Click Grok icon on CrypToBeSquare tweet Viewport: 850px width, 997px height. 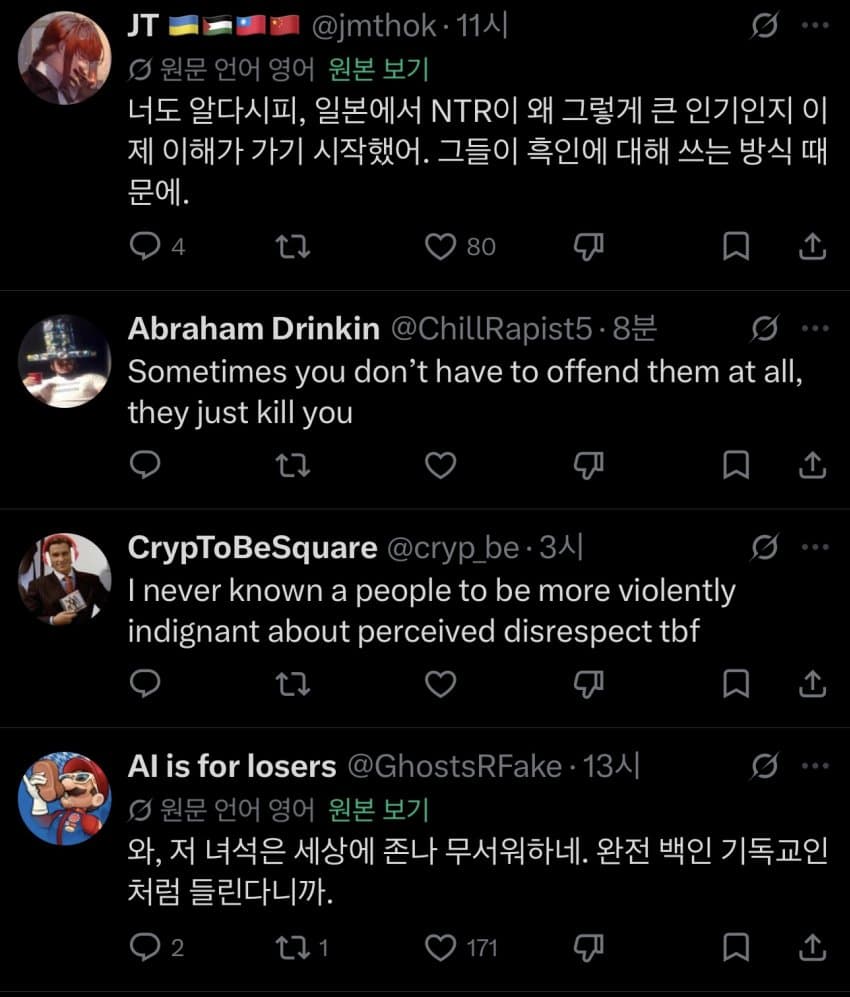[765, 548]
